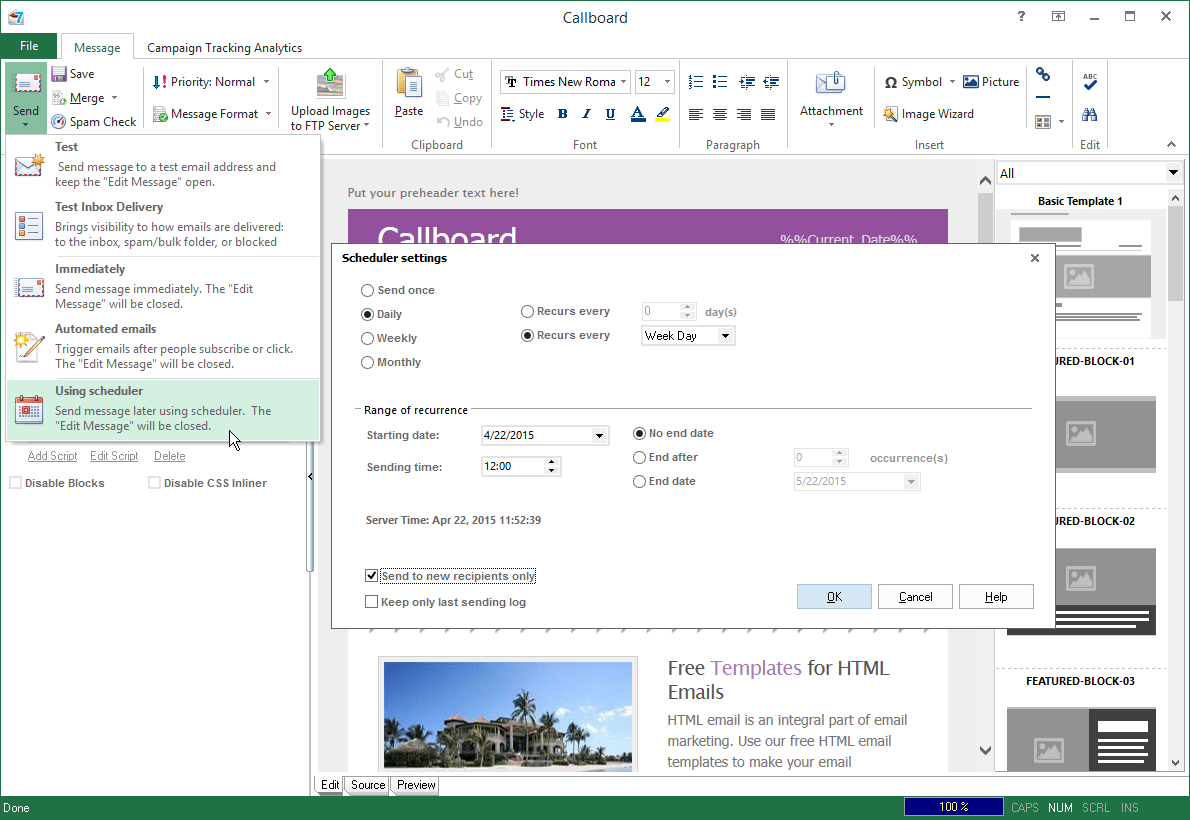The image size is (1190, 820).
Task: Open the Week Day recurrence dropdown
Action: 725,336
